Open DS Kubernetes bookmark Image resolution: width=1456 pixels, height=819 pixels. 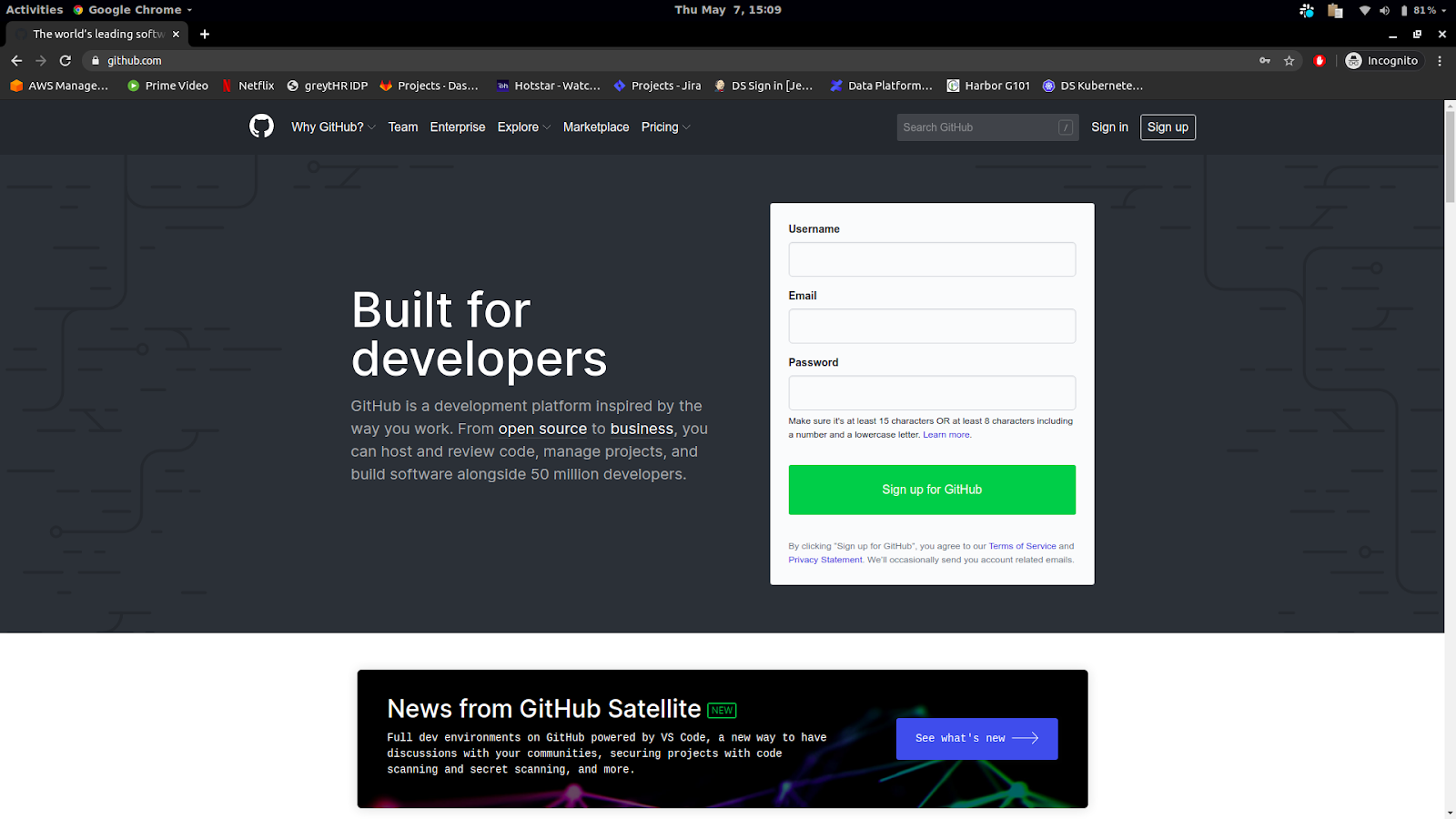(x=1092, y=86)
